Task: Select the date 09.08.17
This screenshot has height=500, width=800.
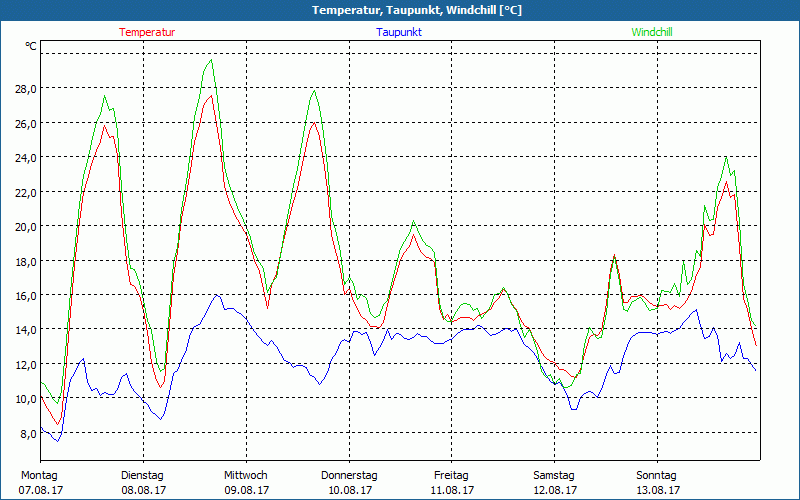Action: point(246,490)
